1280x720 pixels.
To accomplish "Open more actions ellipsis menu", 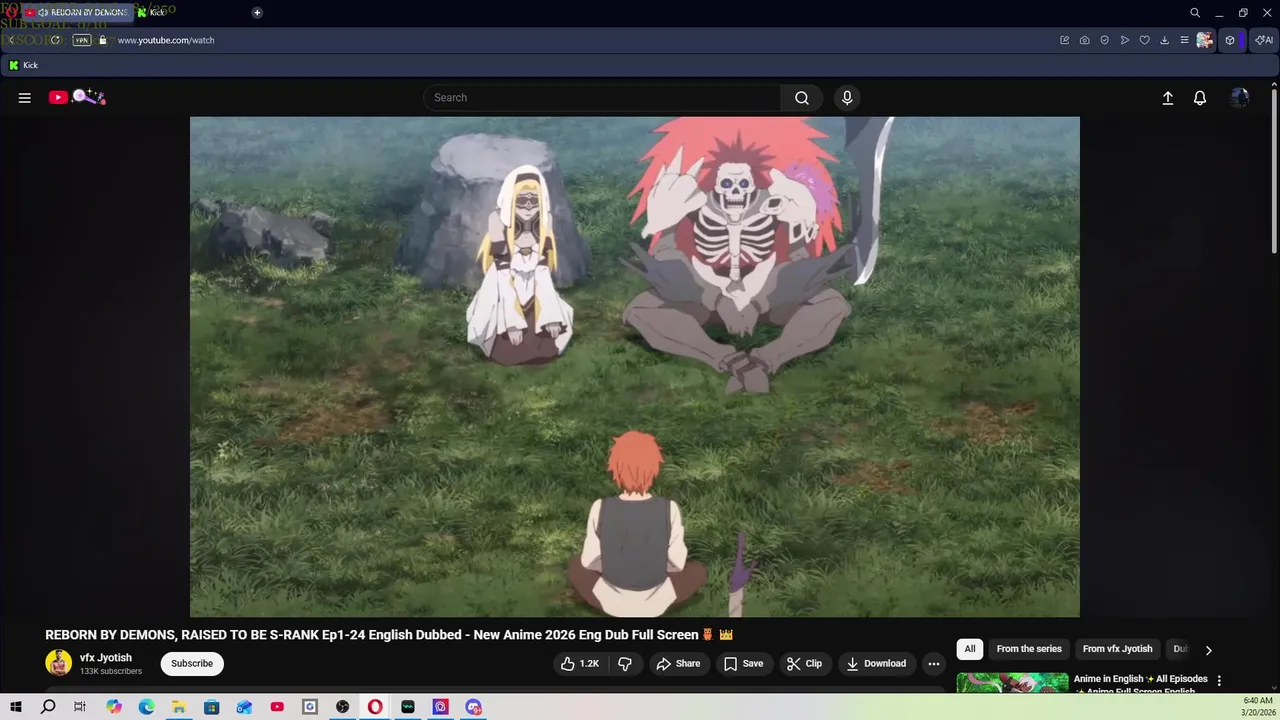I will 933,664.
